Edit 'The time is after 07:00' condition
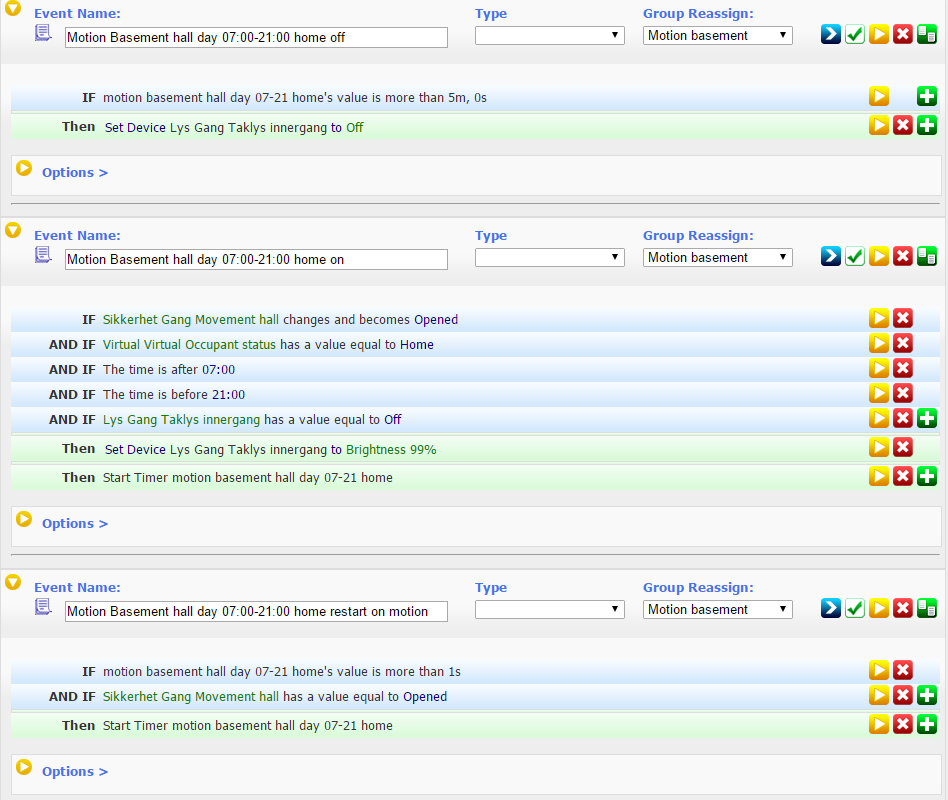The height and width of the screenshot is (800, 948). (879, 368)
